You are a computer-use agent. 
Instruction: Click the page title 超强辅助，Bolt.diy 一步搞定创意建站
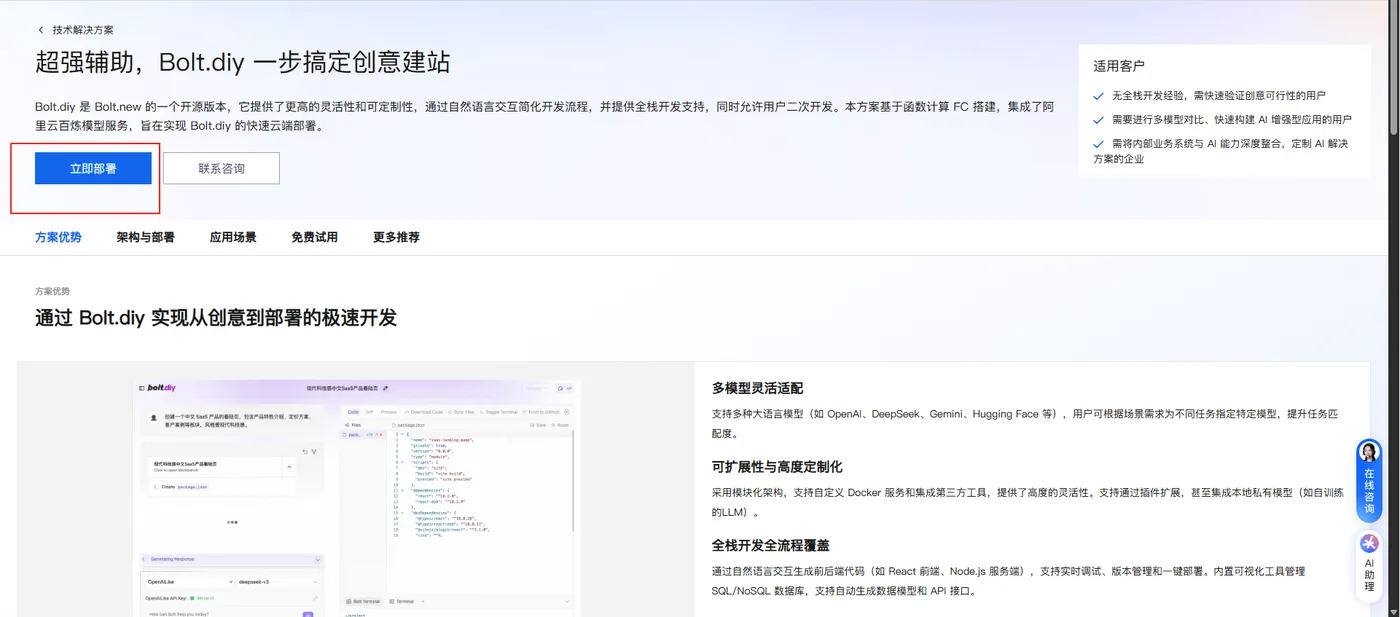(x=242, y=63)
